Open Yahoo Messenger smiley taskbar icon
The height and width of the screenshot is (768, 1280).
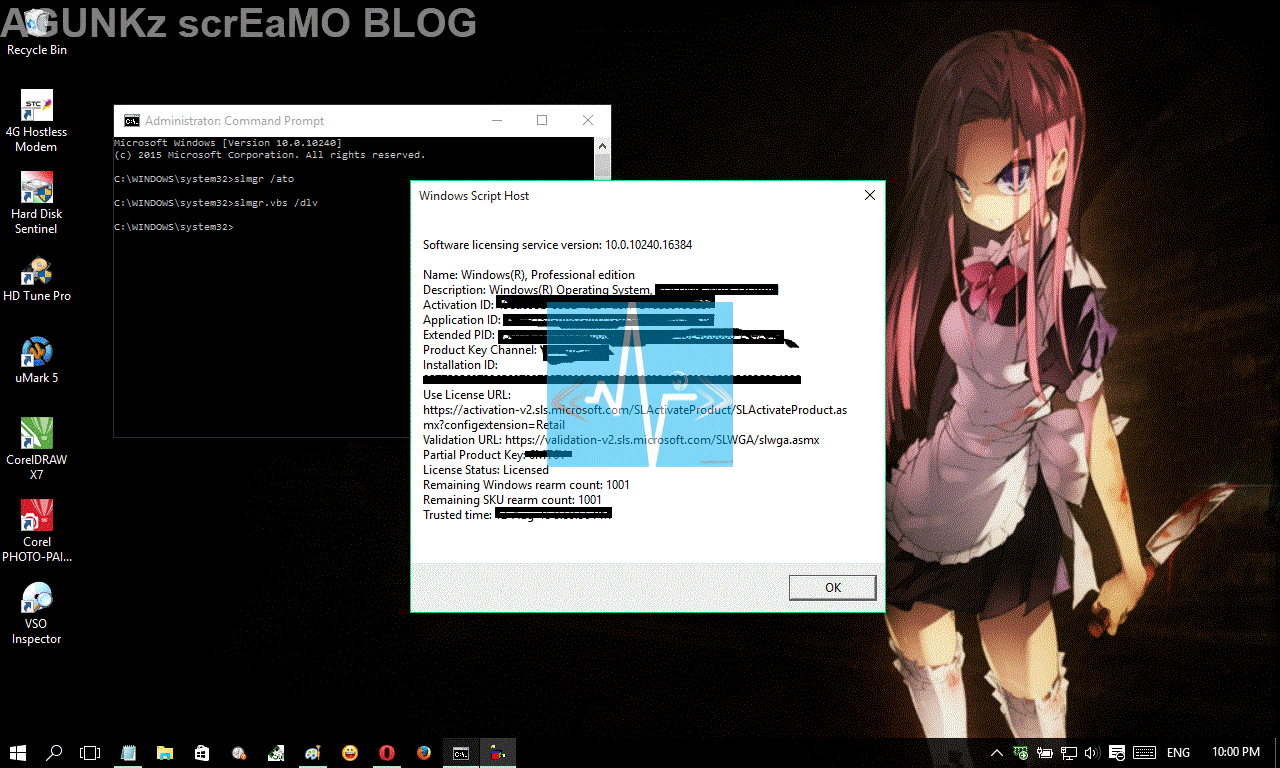[350, 753]
